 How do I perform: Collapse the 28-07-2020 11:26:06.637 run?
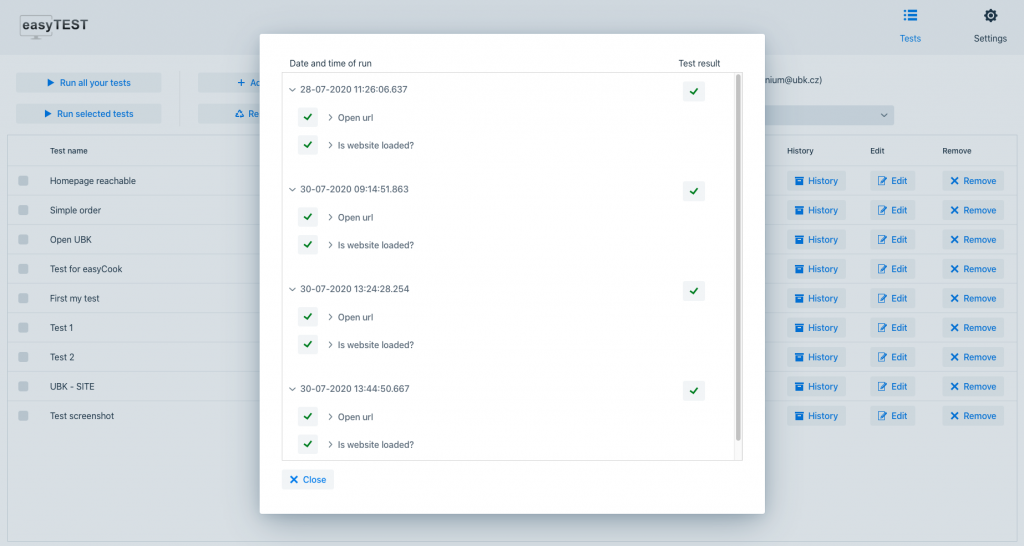click(293, 89)
